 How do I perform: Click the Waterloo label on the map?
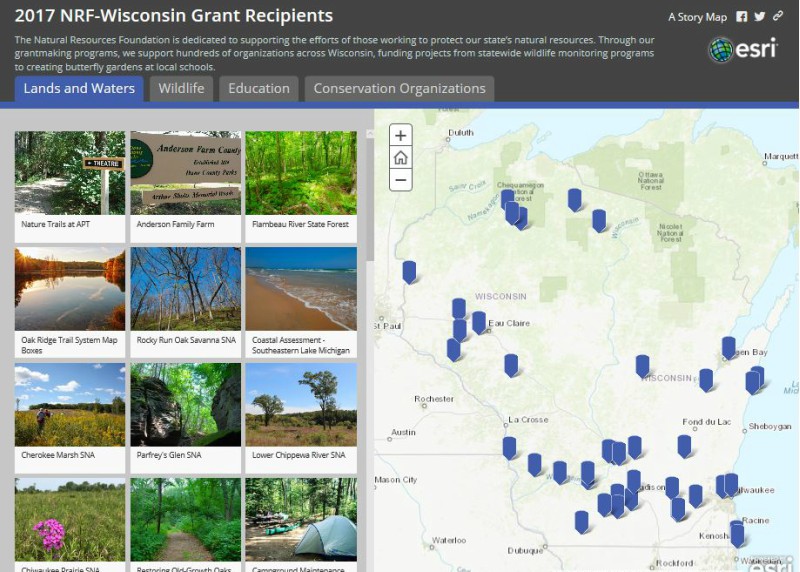449,540
